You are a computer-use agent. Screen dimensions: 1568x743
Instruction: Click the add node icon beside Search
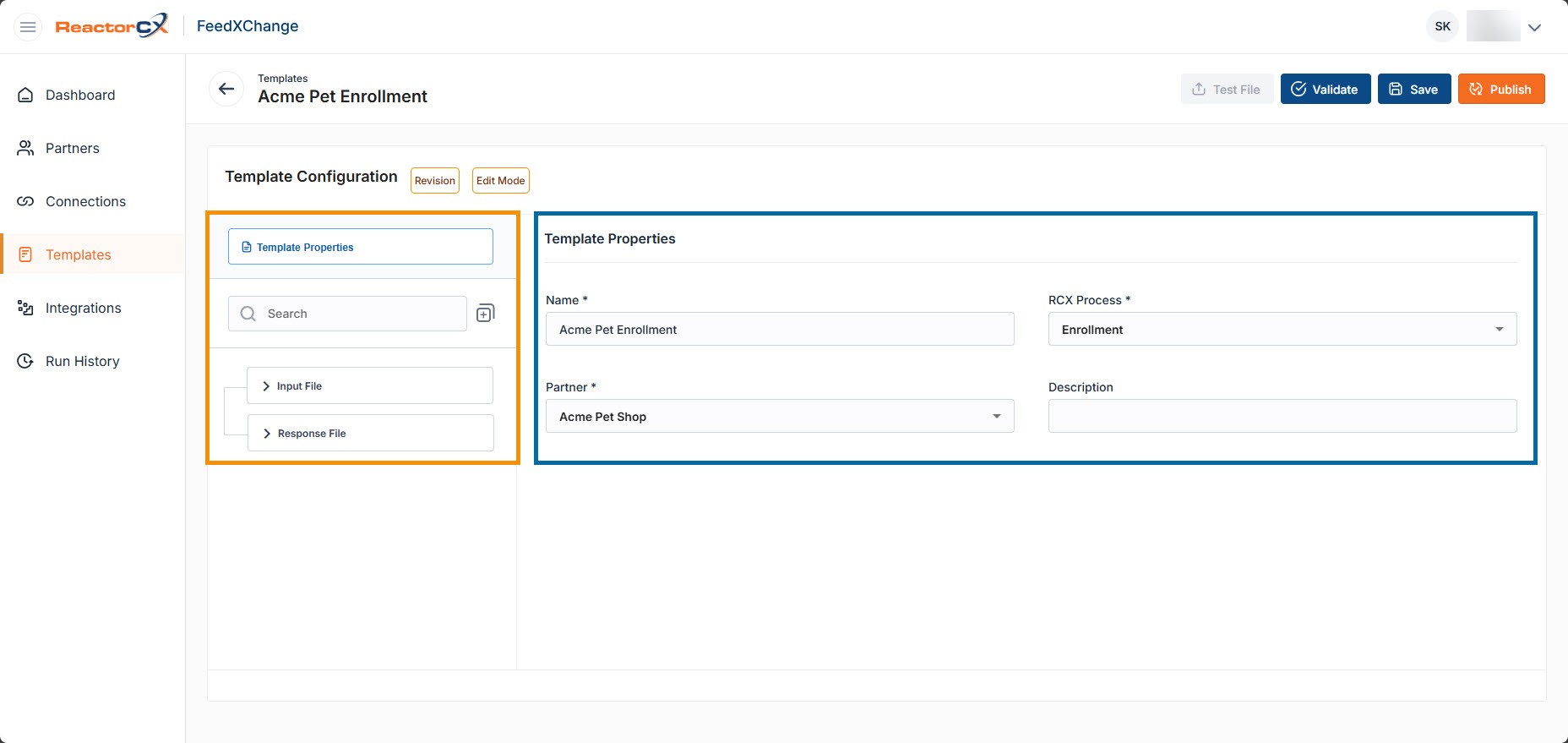[x=486, y=314]
